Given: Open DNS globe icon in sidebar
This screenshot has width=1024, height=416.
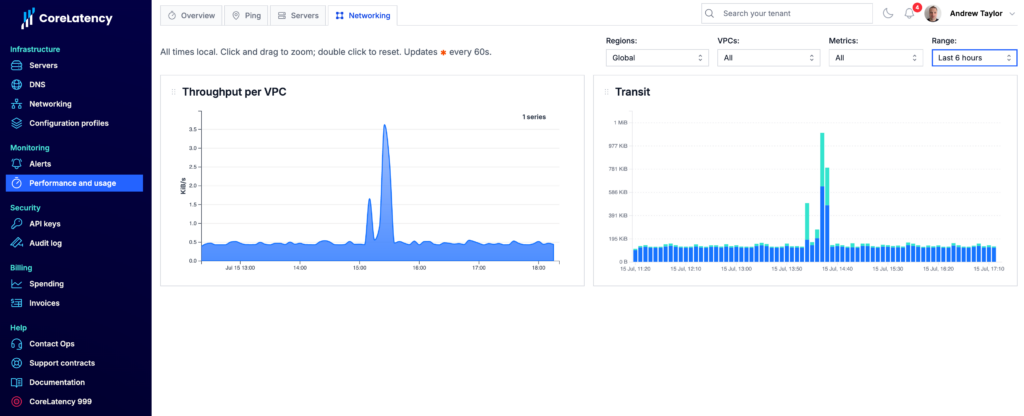Looking at the screenshot, I should pyautogui.click(x=17, y=85).
